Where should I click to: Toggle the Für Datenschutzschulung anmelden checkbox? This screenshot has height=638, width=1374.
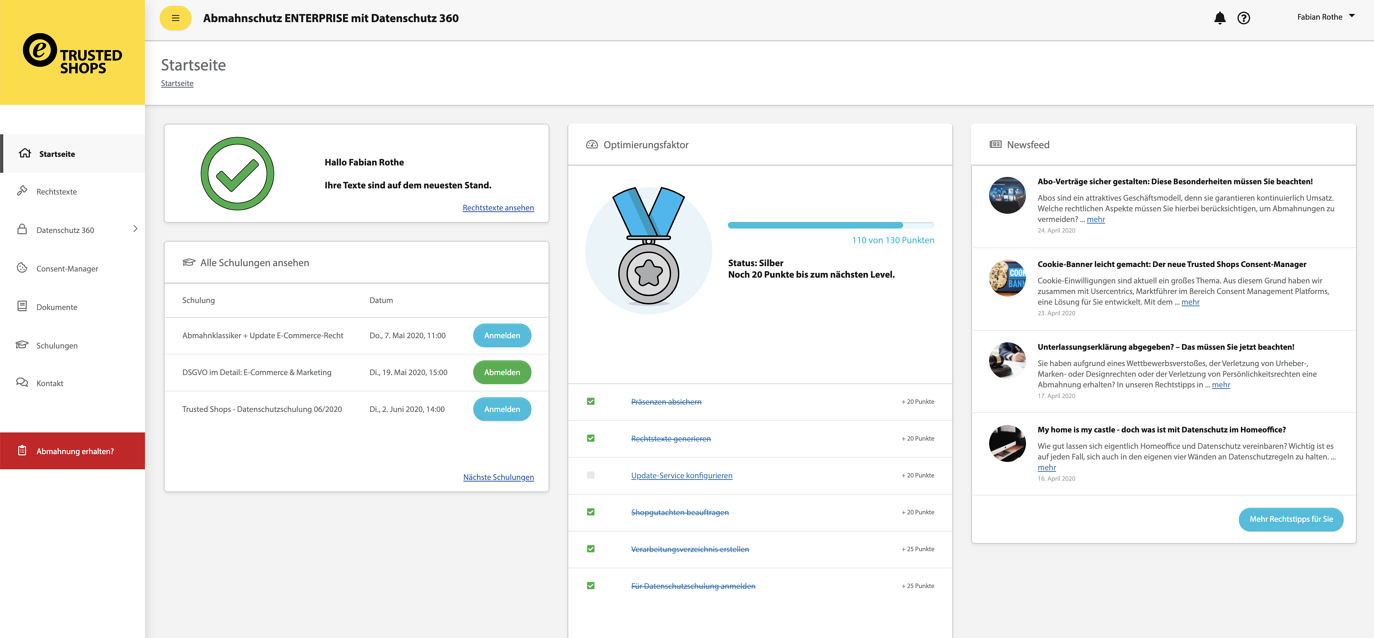[x=591, y=586]
